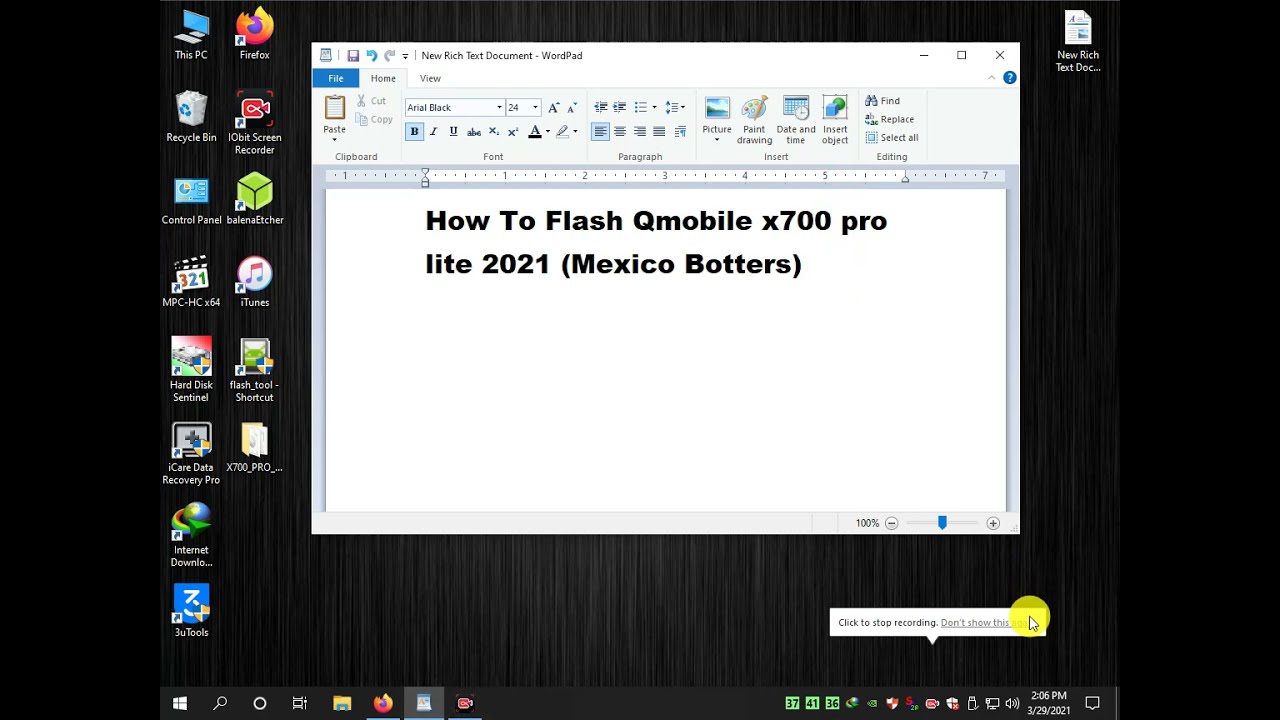Screen dimensions: 1280x720
Task: Click Insert object
Action: pyautogui.click(x=835, y=120)
